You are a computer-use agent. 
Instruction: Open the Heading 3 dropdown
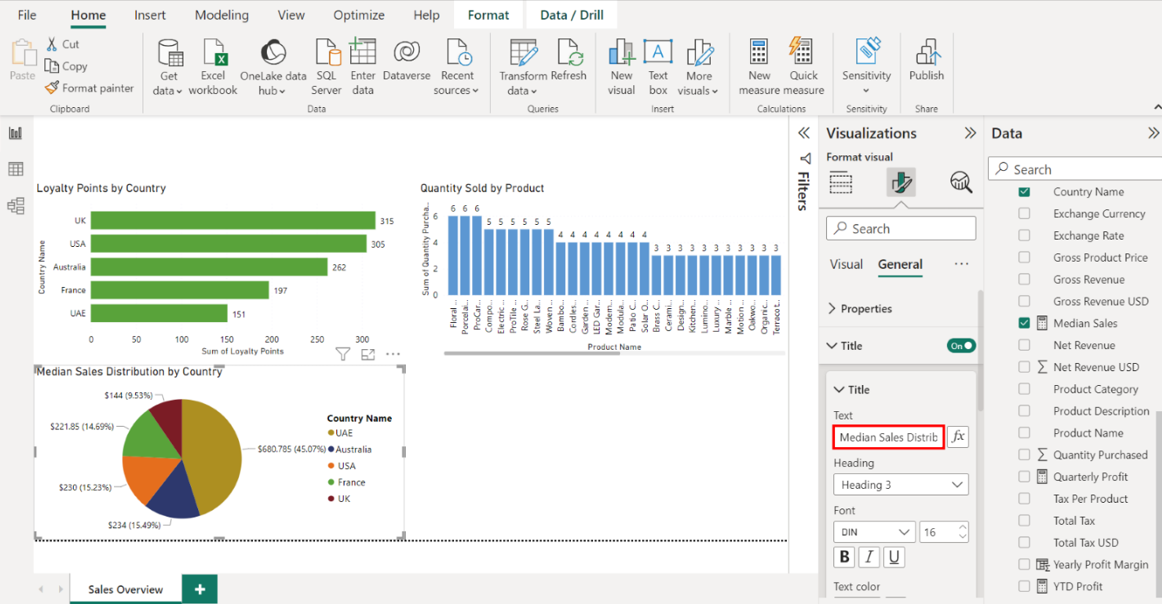point(900,485)
